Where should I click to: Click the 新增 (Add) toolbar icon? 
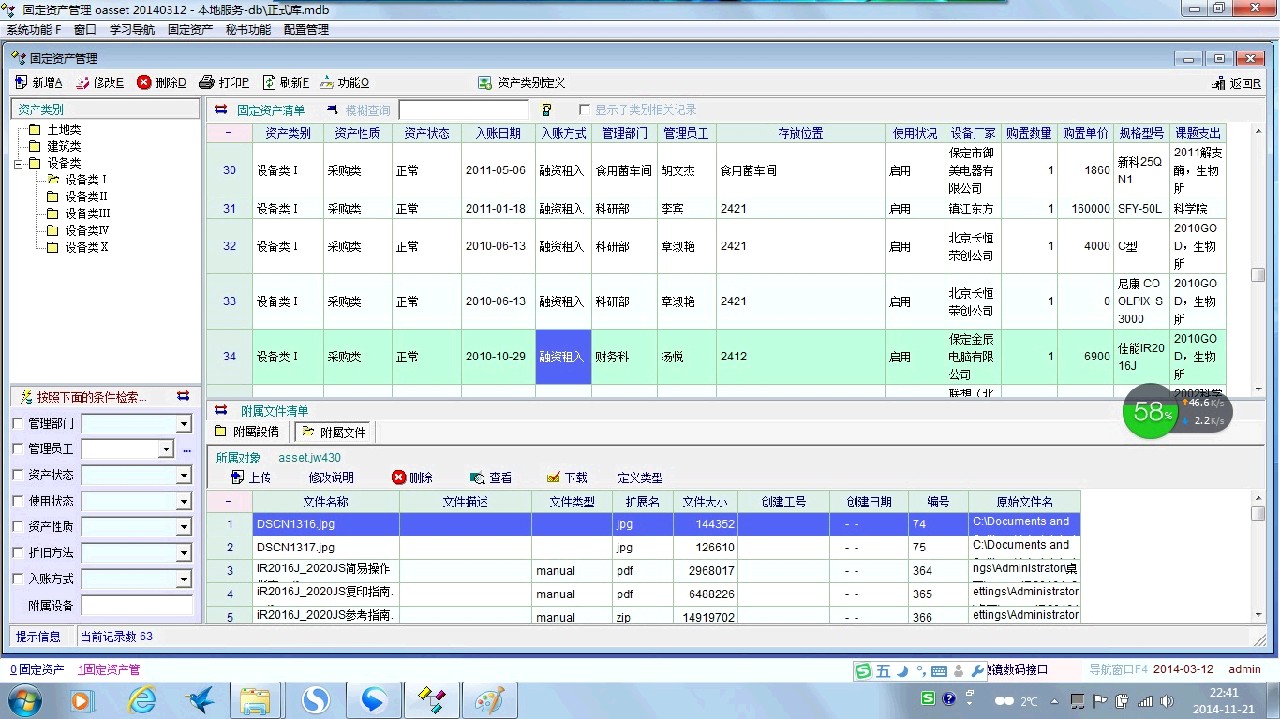coord(22,83)
